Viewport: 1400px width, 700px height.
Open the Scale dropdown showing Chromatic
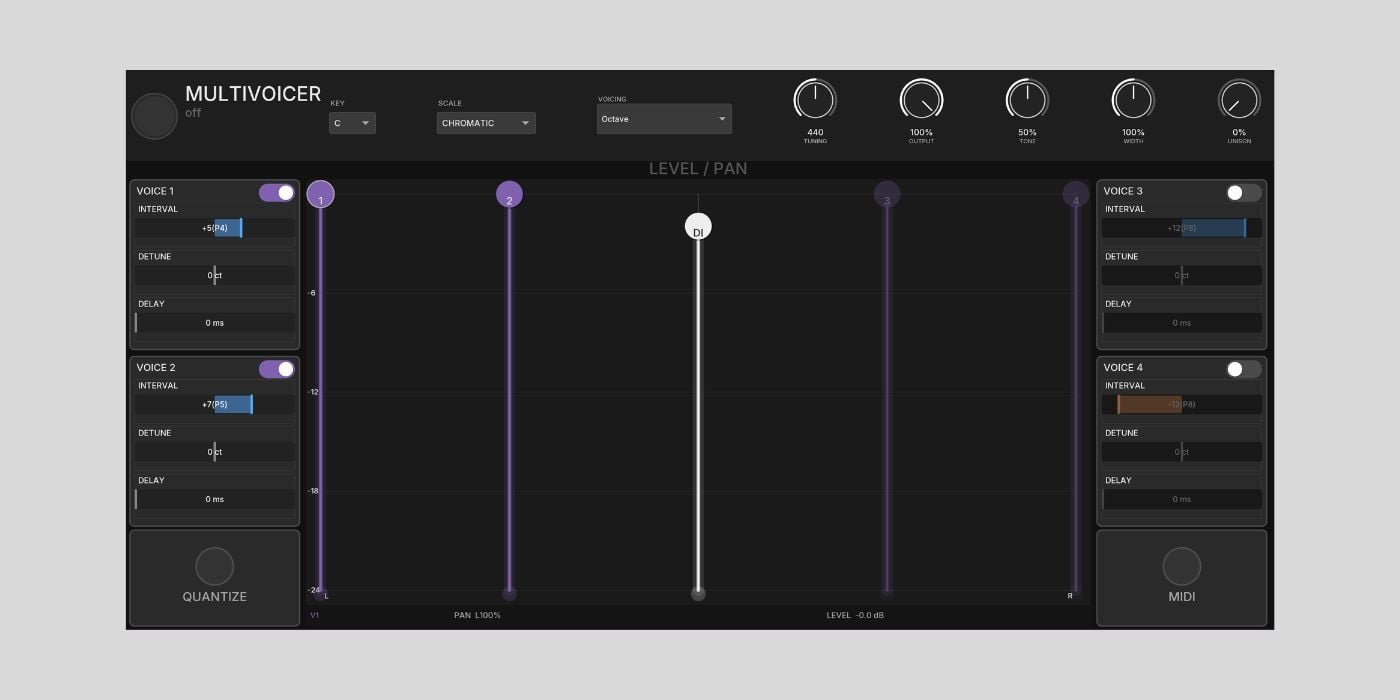[486, 123]
